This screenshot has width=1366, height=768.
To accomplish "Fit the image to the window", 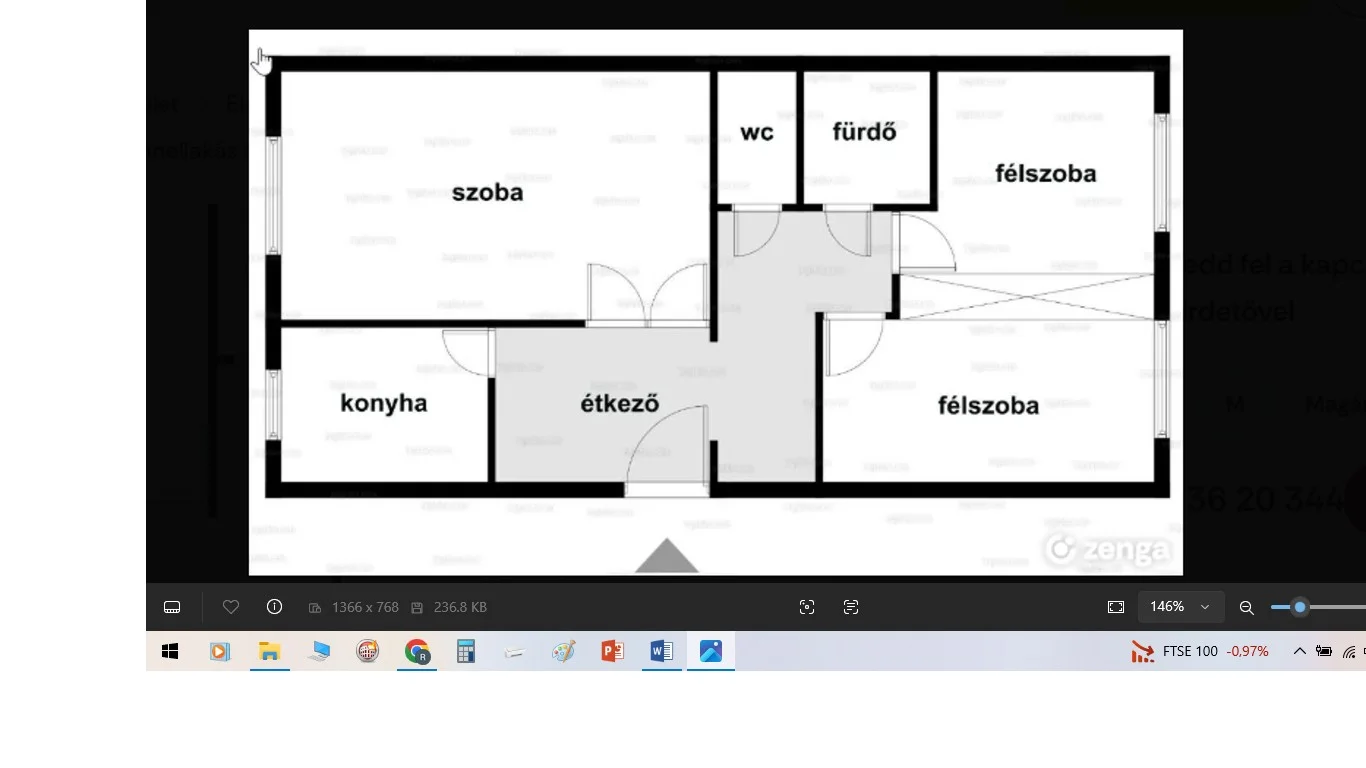I will 1116,607.
